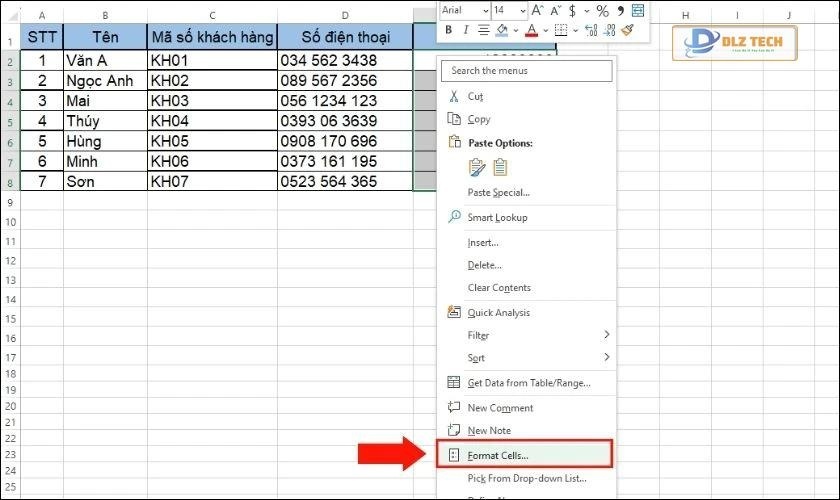Click Increase Decimal icon

pyautogui.click(x=591, y=30)
